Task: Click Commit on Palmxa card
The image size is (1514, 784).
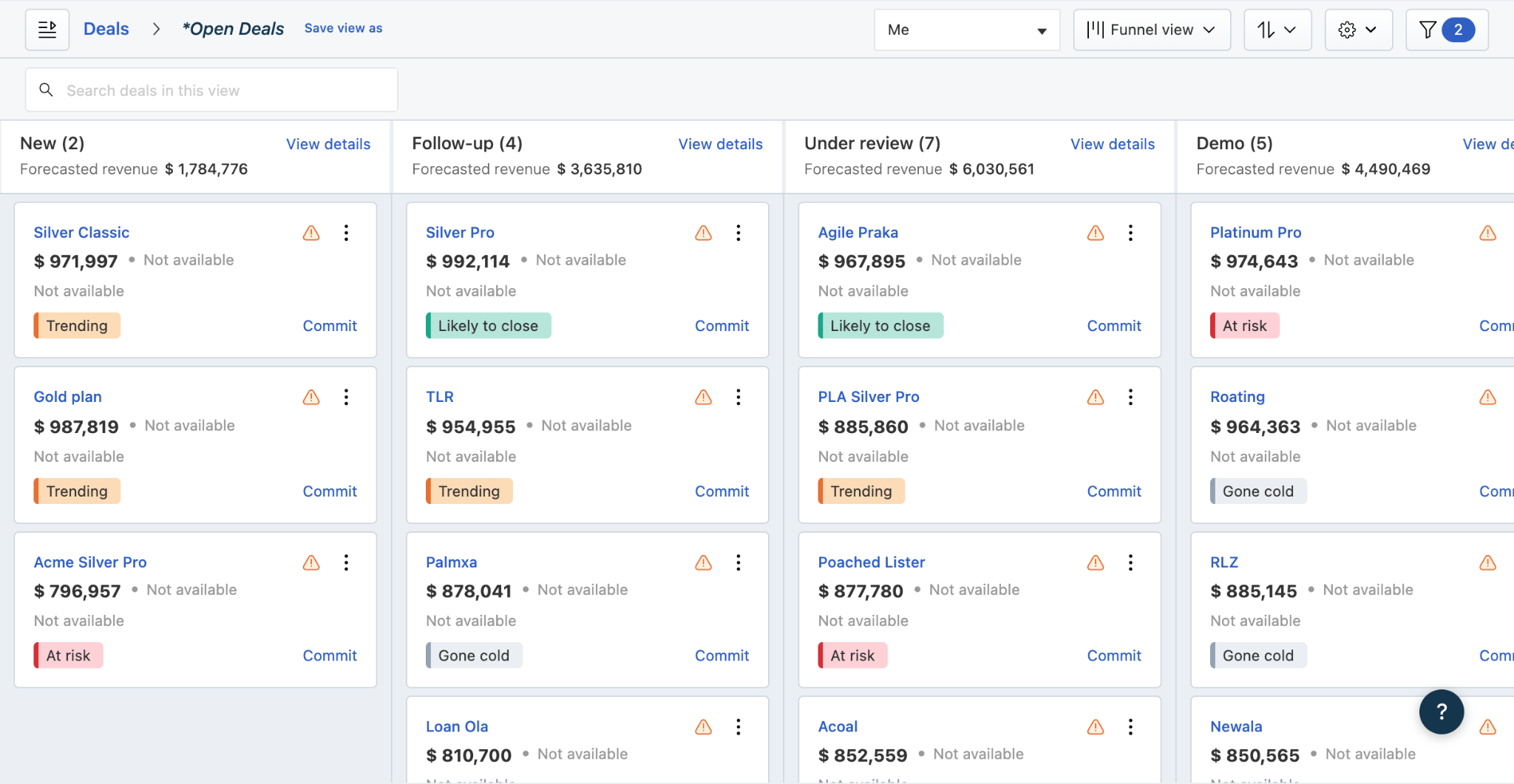Action: (722, 655)
